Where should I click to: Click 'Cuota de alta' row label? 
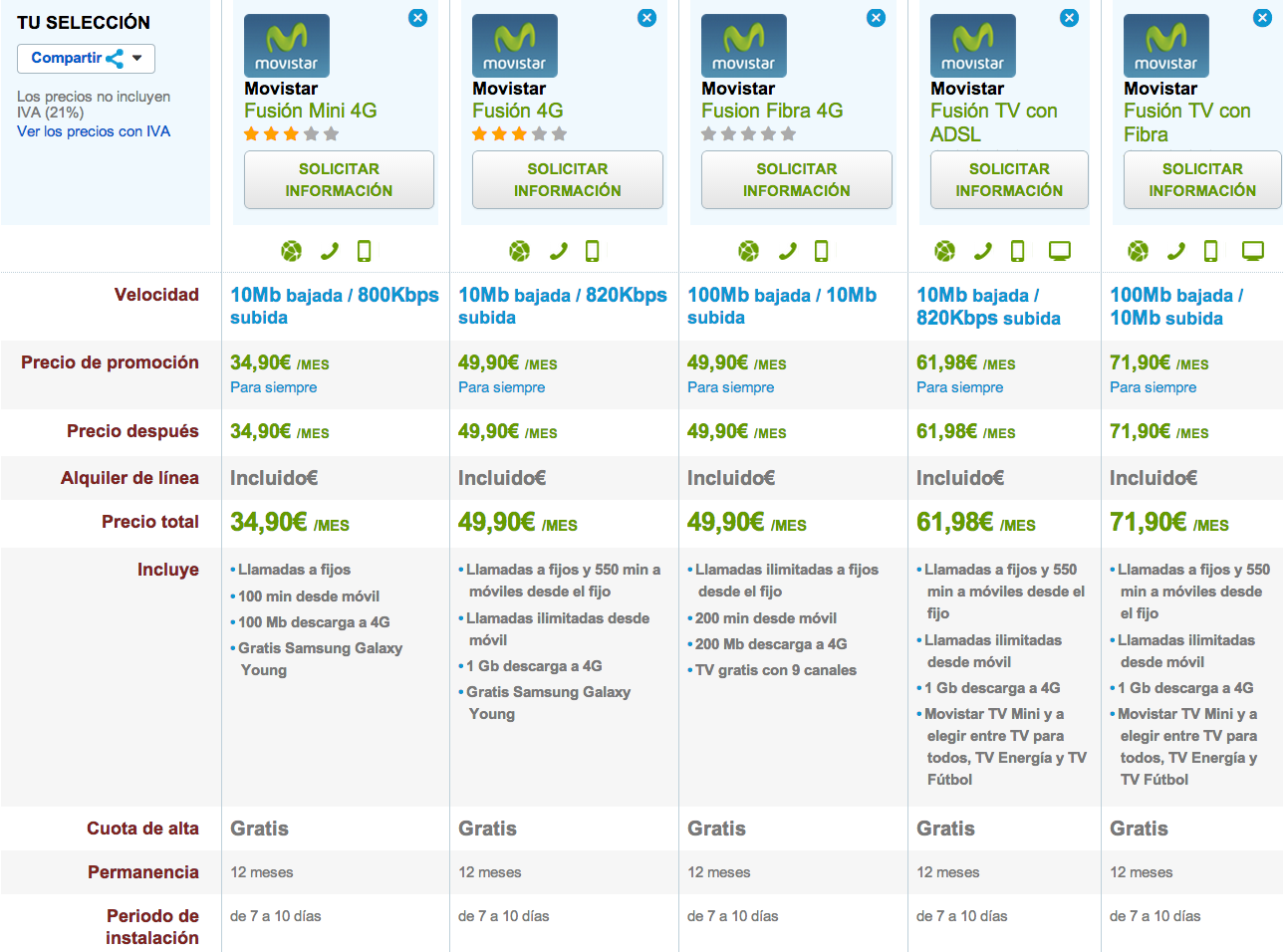coord(142,829)
